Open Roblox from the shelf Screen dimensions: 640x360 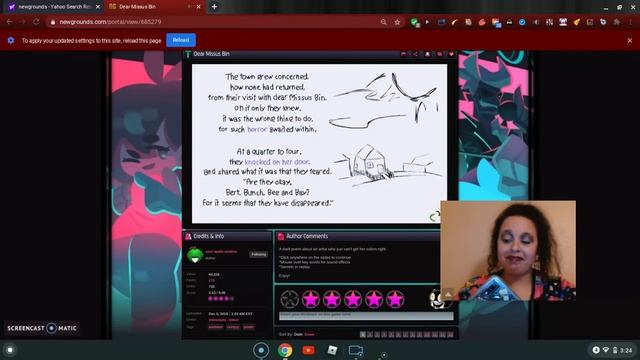point(332,350)
